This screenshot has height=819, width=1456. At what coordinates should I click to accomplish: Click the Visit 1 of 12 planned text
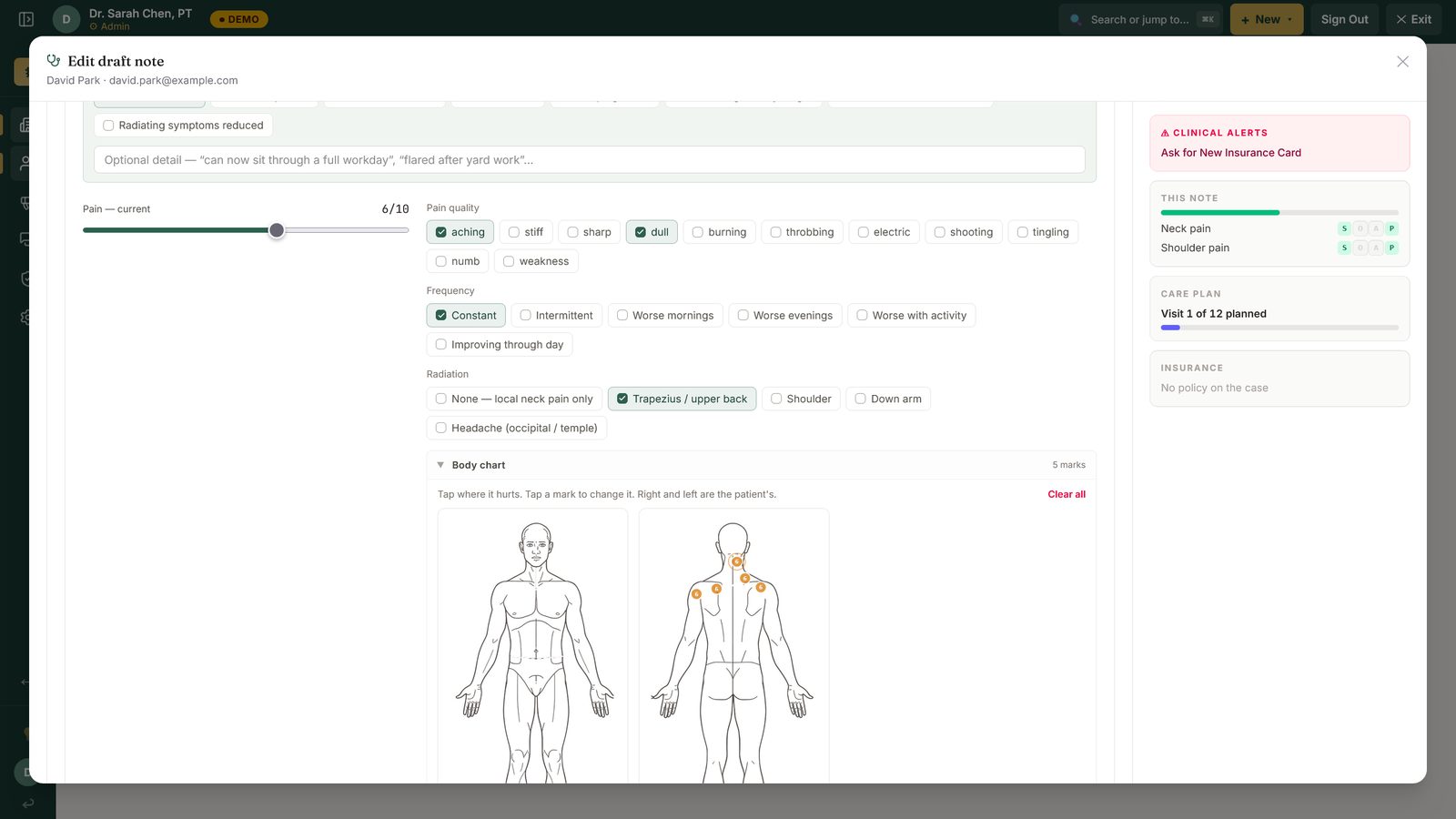[1213, 314]
